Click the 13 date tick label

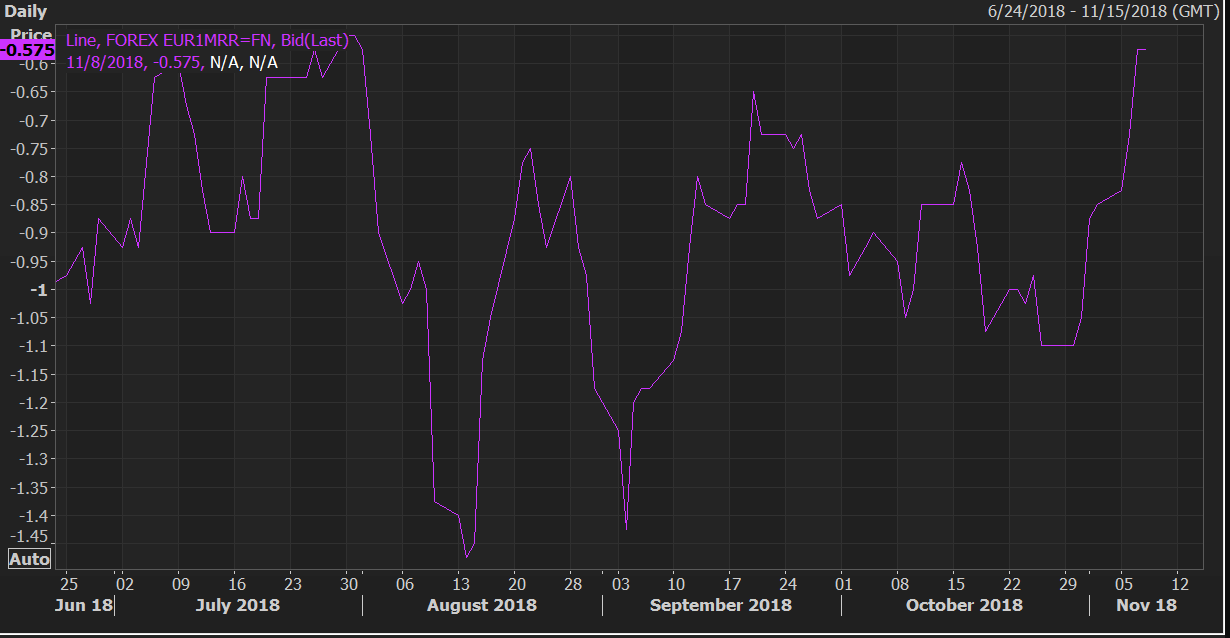[x=461, y=583]
